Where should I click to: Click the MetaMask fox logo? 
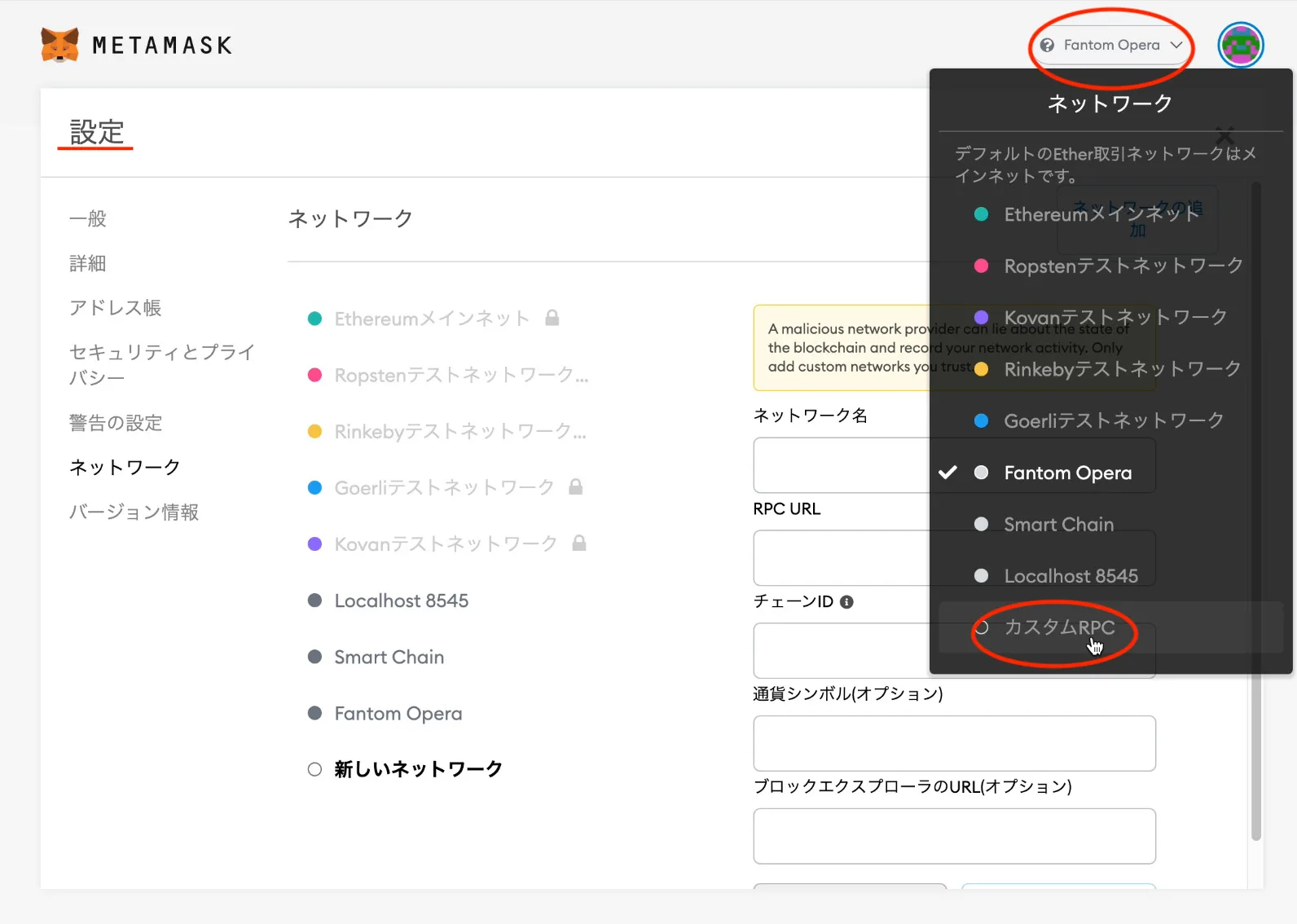[x=60, y=45]
